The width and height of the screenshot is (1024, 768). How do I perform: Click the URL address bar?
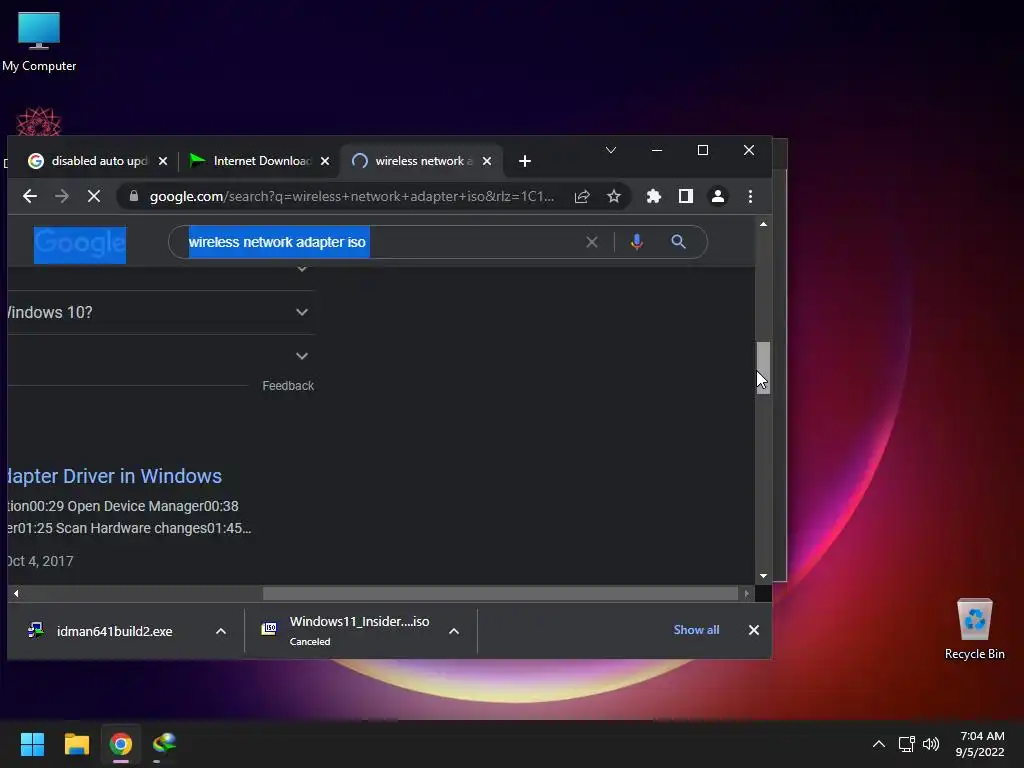click(x=351, y=196)
